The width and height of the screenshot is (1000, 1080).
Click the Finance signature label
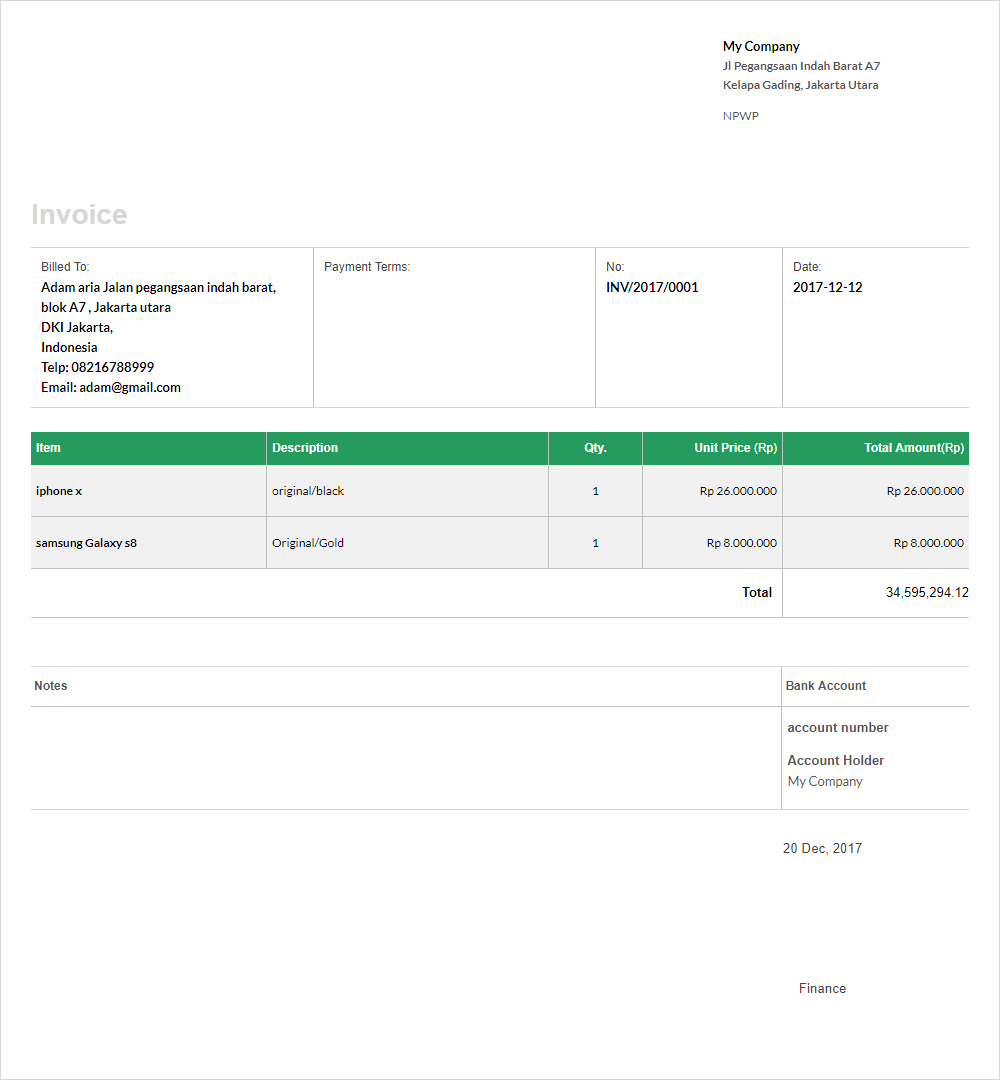pos(822,988)
